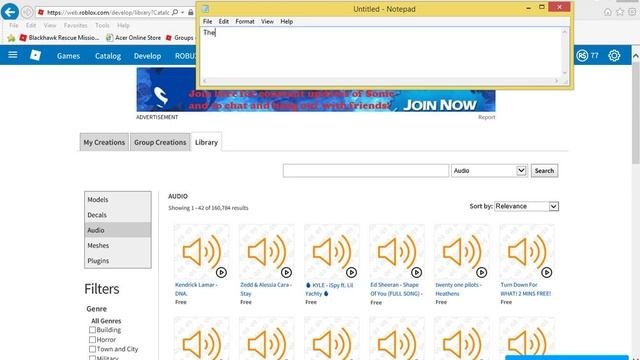Image resolution: width=640 pixels, height=360 pixels.
Task: Check the Town and City genre checkbox
Action: coord(92,349)
